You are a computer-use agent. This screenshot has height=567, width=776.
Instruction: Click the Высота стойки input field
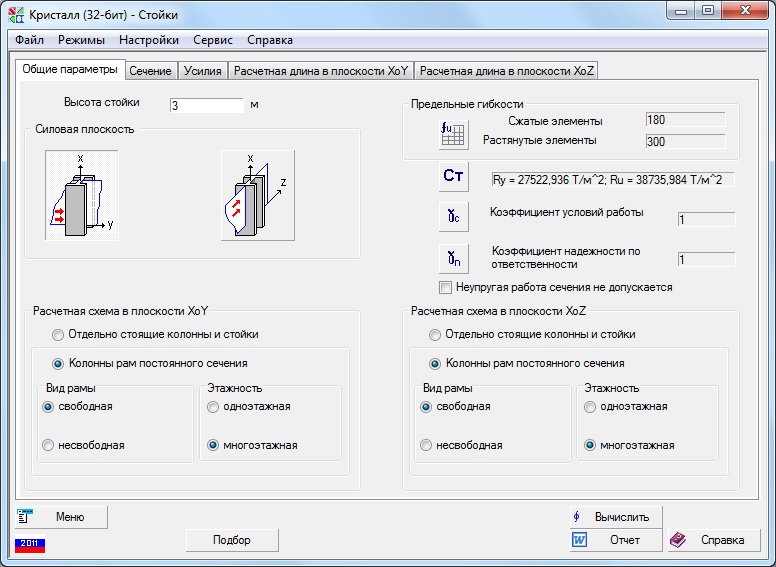(207, 104)
